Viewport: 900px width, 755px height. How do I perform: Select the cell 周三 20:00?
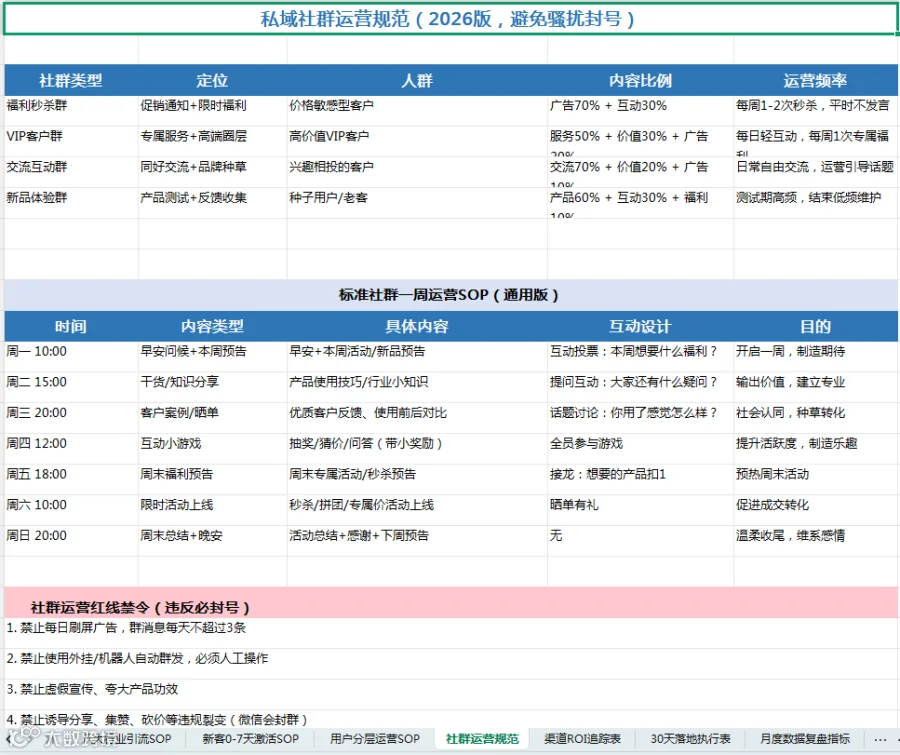point(71,418)
